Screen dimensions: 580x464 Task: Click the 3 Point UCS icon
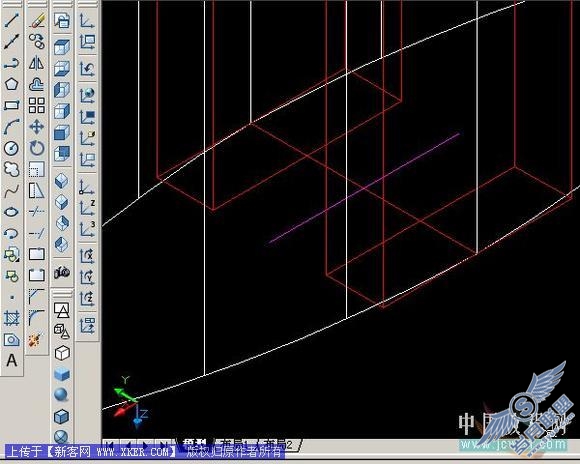[87, 229]
